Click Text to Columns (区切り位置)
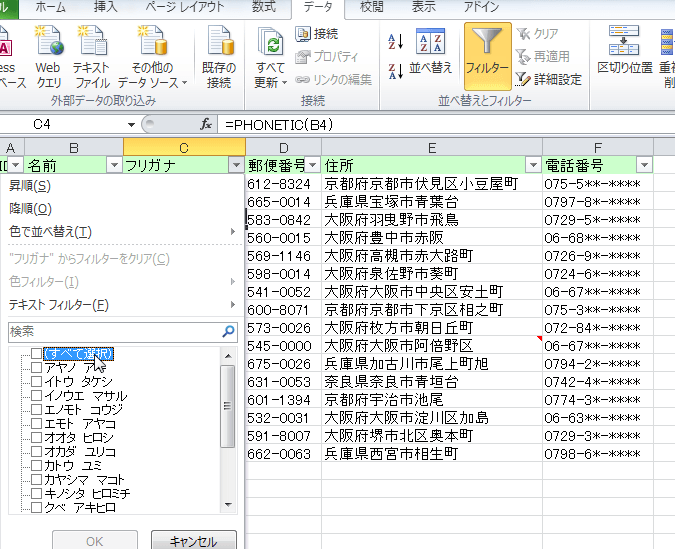The height and width of the screenshot is (549, 675). tap(624, 52)
